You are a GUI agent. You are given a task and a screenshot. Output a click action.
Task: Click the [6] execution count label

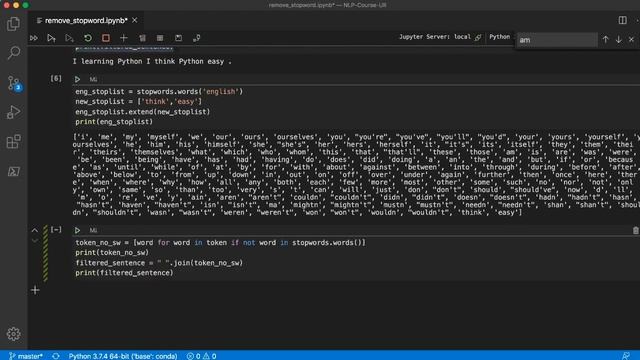coord(56,78)
